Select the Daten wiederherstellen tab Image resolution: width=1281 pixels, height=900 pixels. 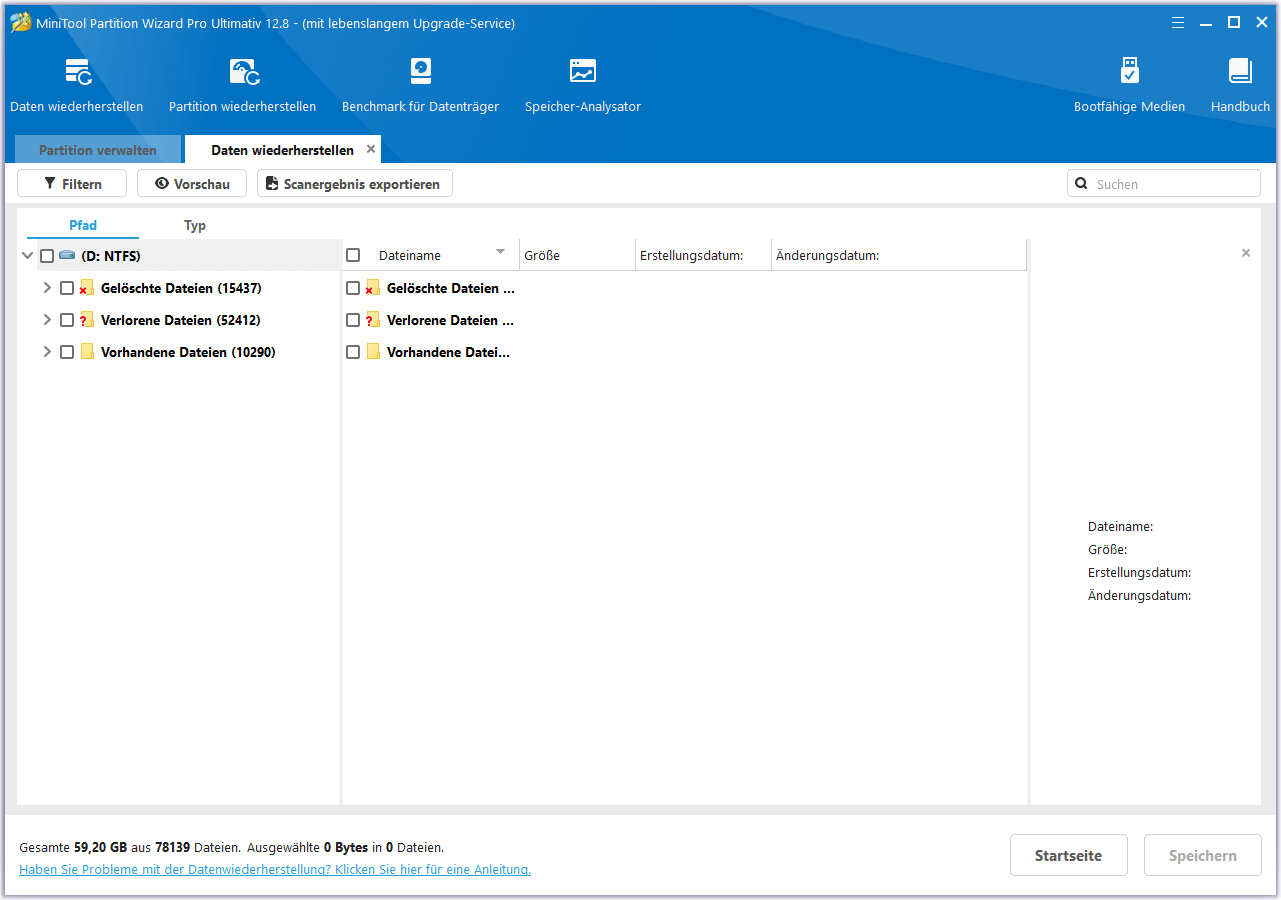point(282,150)
